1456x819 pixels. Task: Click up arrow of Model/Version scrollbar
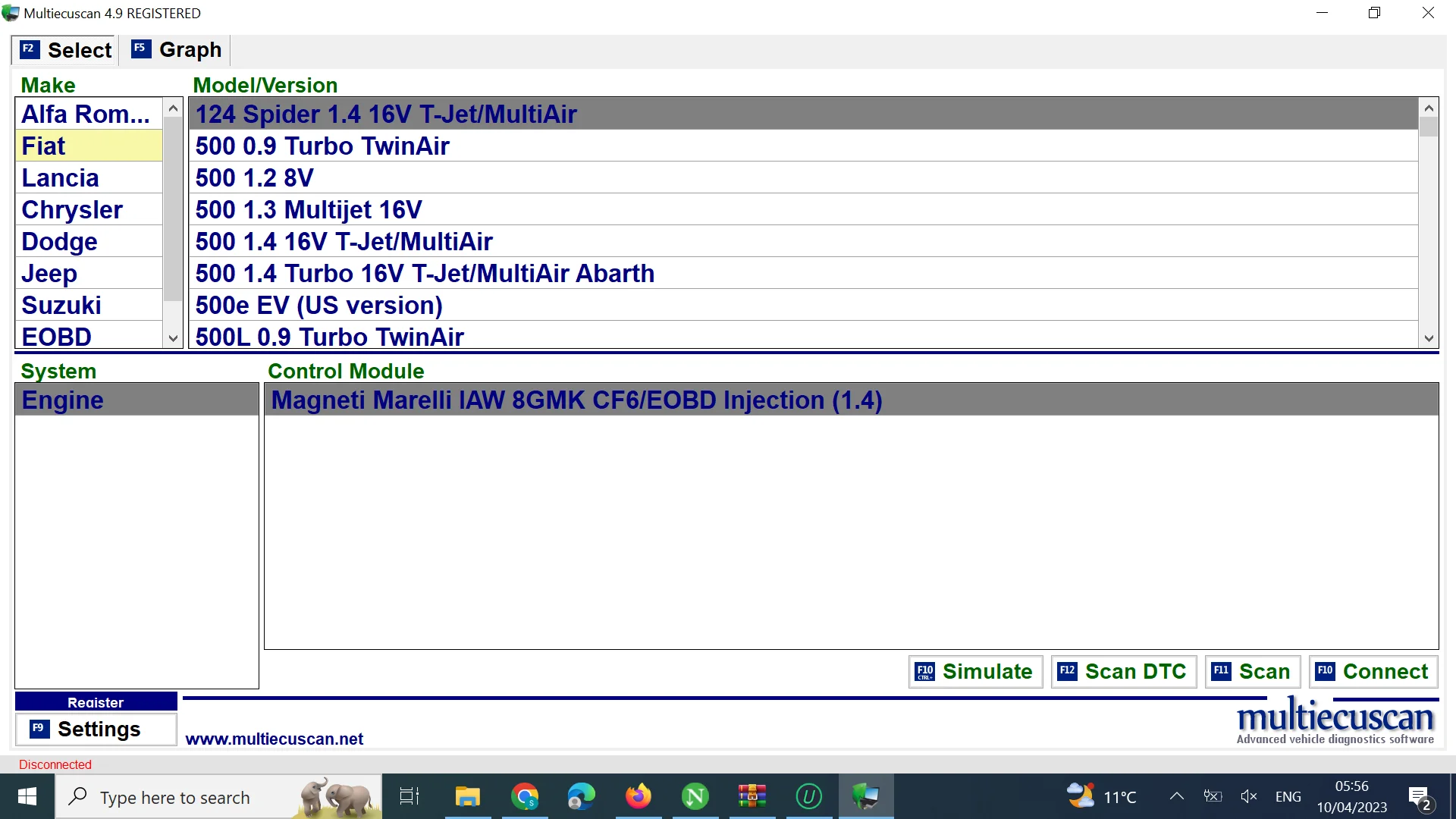point(1429,108)
